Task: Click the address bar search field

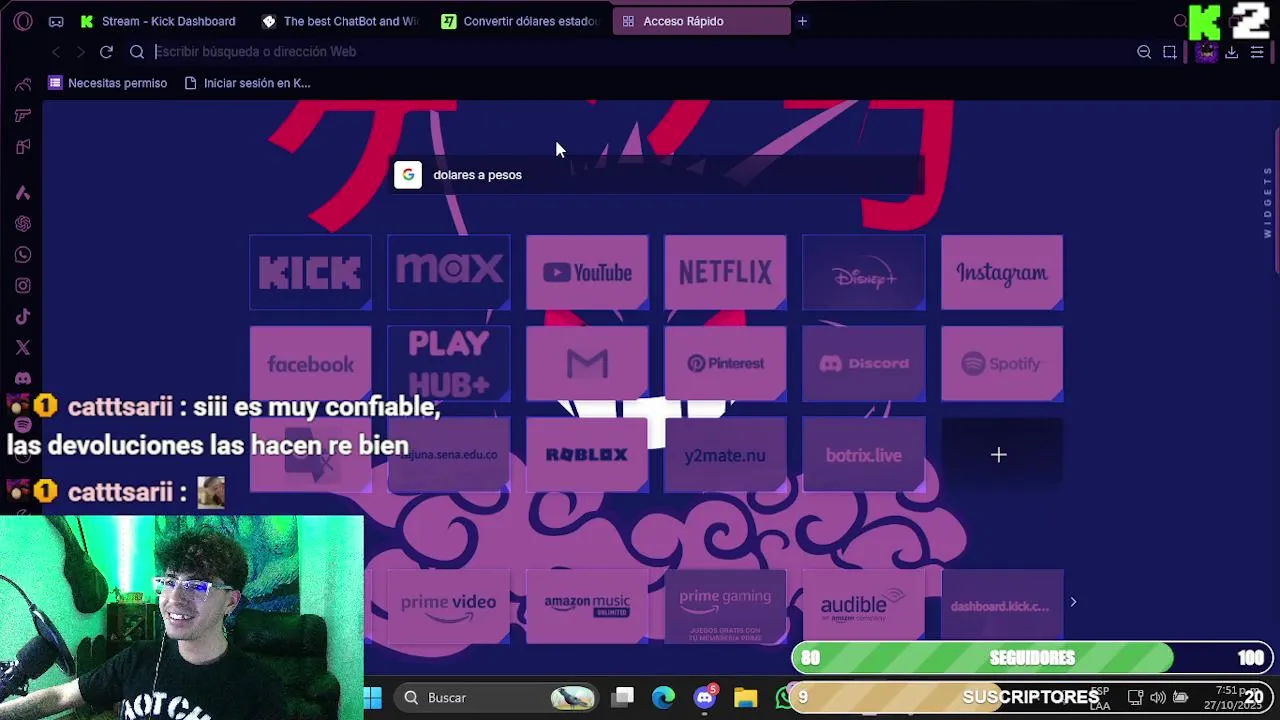Action: (640, 52)
